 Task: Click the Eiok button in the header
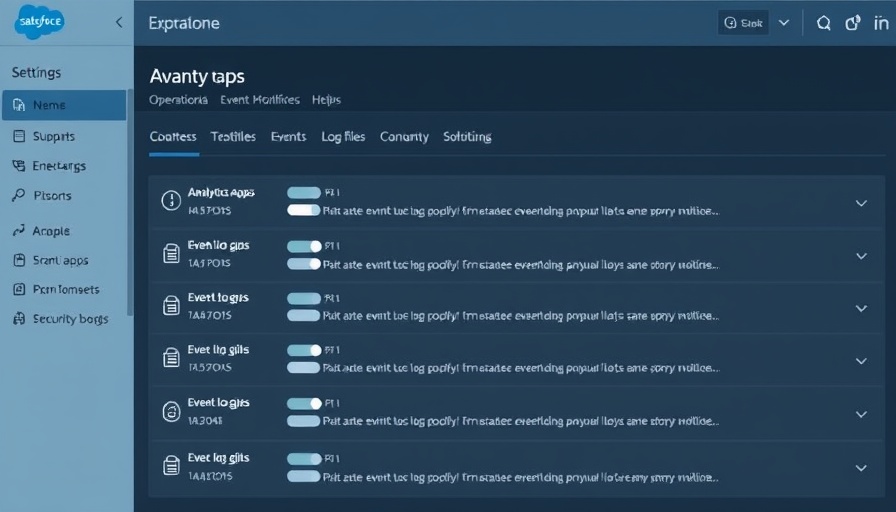(743, 23)
